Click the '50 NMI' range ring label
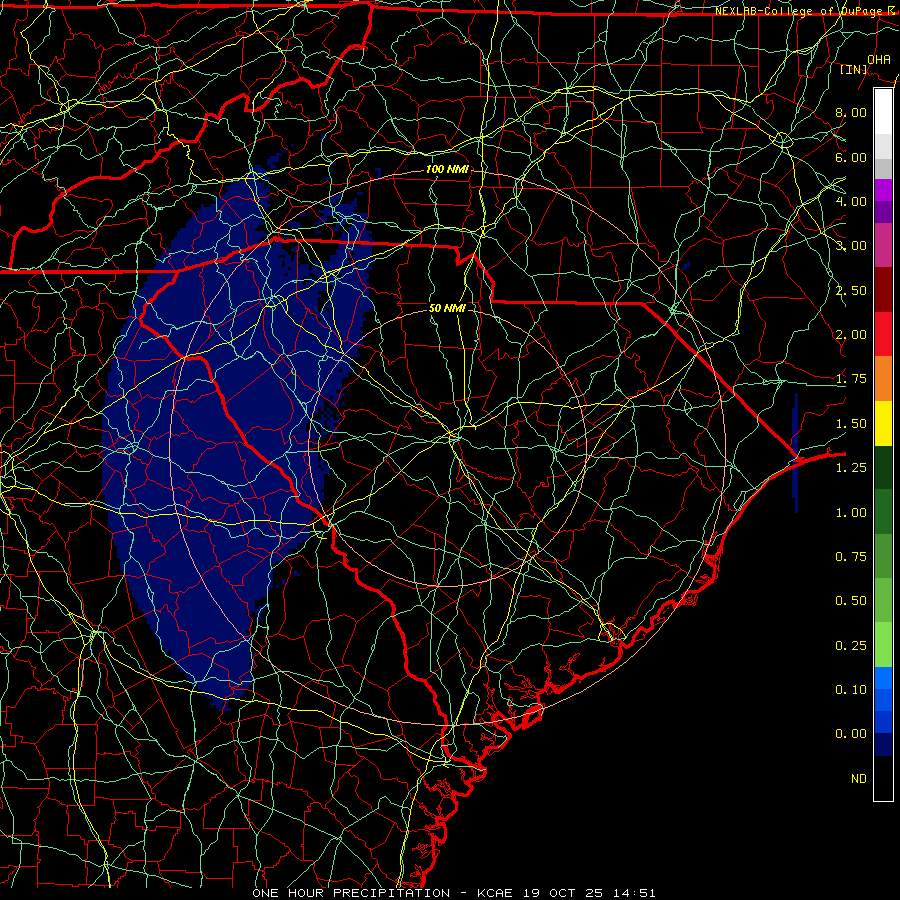The width and height of the screenshot is (900, 900). point(447,308)
